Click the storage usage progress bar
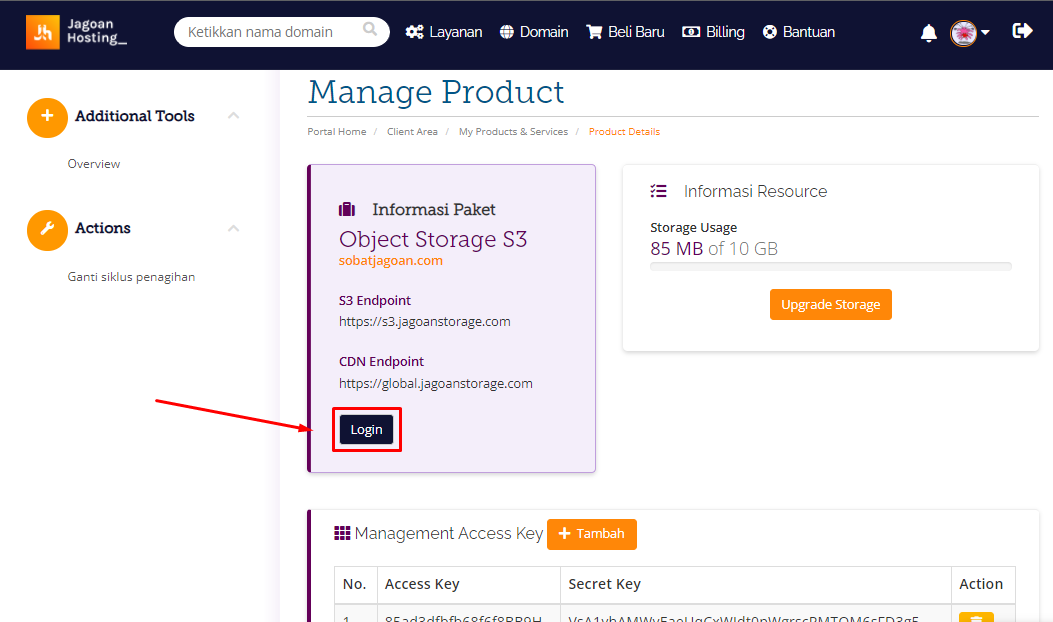The height and width of the screenshot is (622, 1053). pyautogui.click(x=830, y=267)
